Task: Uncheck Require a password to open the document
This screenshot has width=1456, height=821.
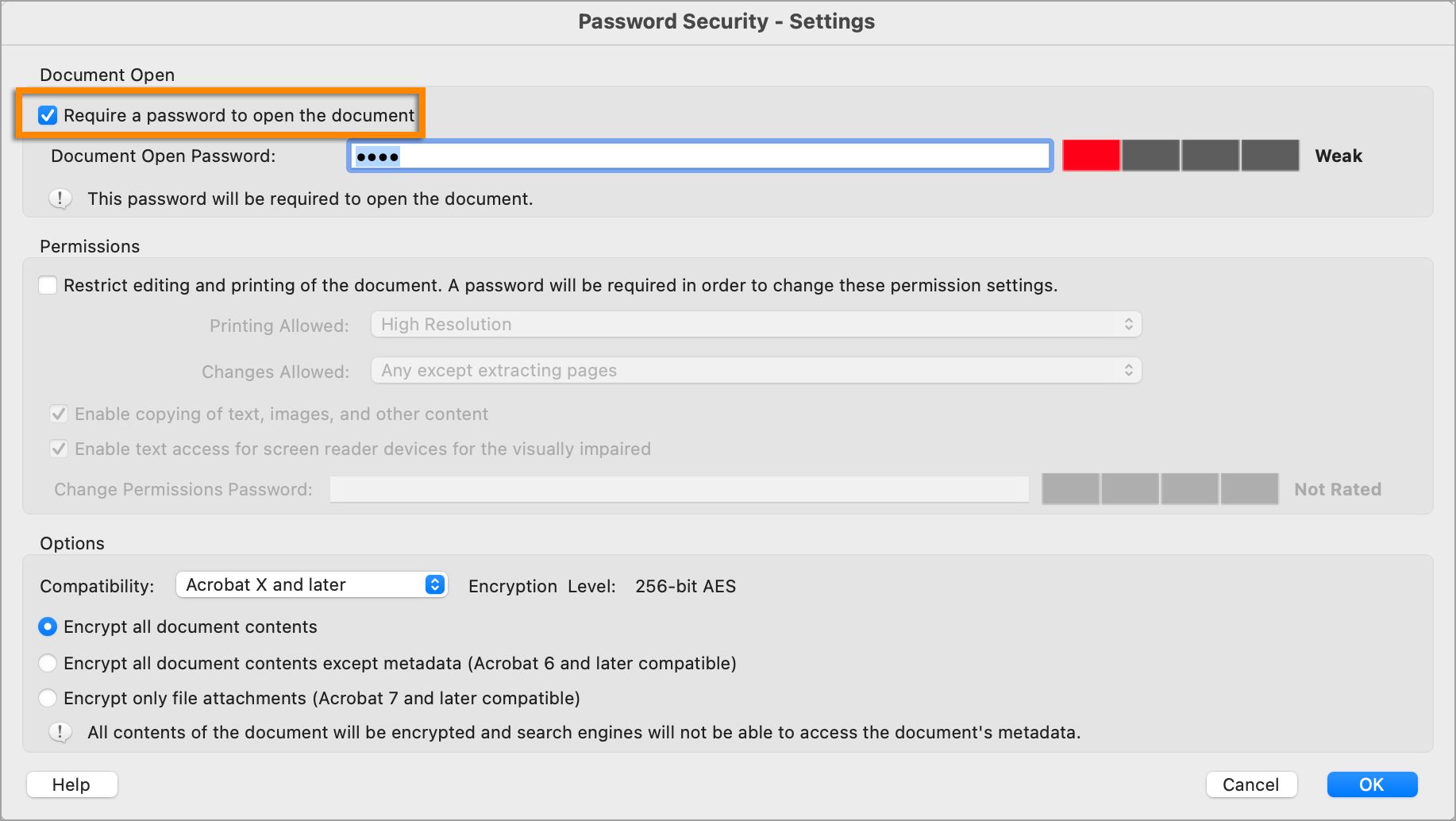Action: coord(48,115)
